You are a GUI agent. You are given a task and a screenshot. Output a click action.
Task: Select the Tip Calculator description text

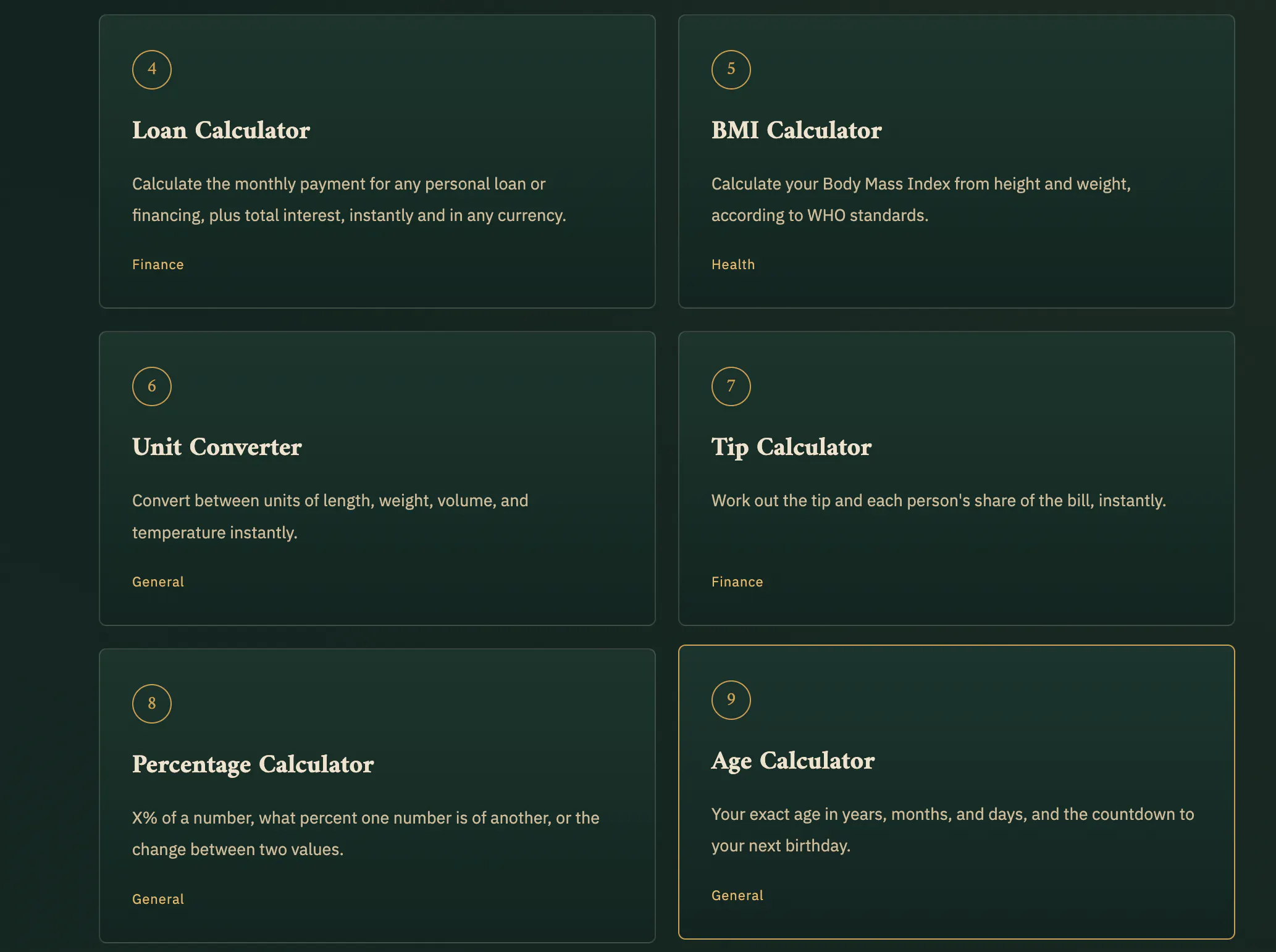(939, 501)
